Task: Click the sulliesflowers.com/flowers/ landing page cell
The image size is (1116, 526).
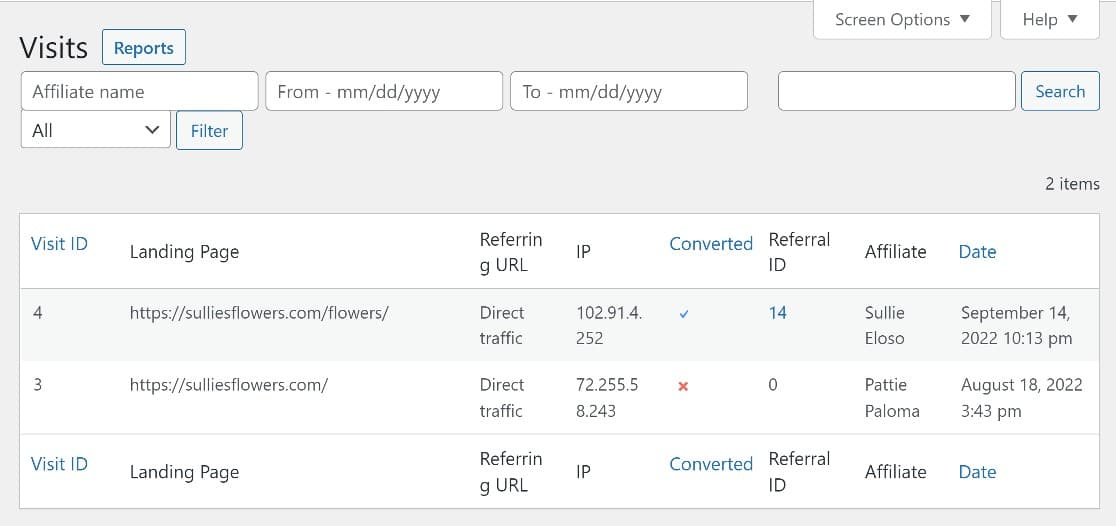Action: coord(259,313)
